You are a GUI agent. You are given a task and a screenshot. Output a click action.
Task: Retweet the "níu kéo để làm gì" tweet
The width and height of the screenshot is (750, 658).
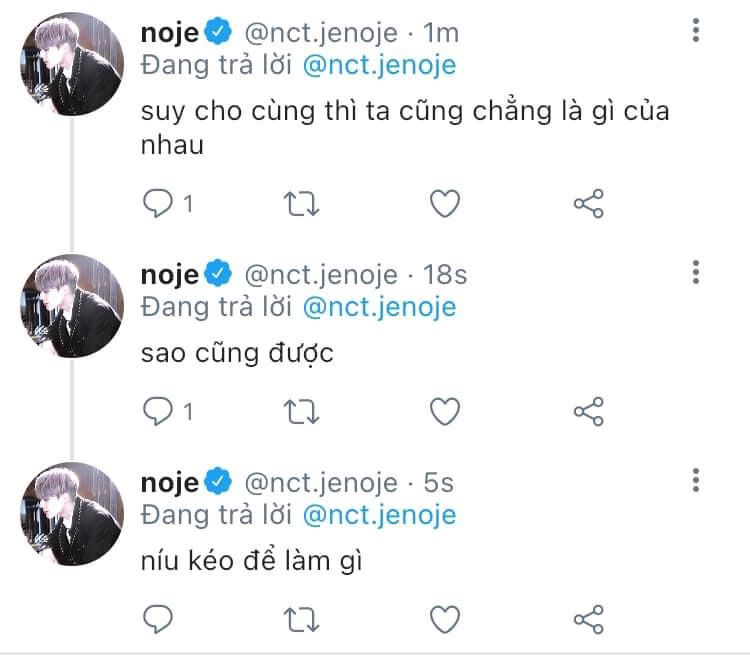click(301, 618)
